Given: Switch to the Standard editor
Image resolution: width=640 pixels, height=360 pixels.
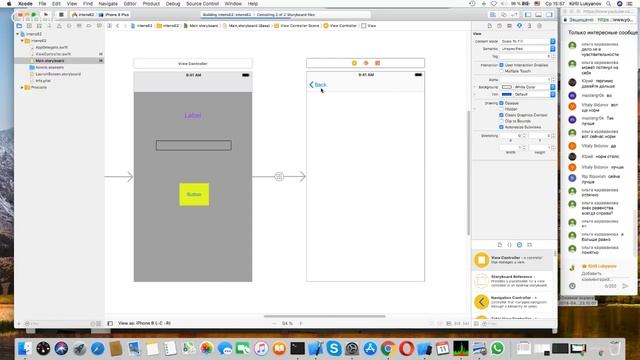Looking at the screenshot, I should (493, 15).
